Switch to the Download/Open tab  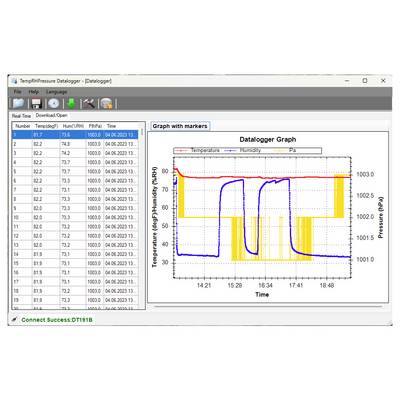tap(51, 115)
